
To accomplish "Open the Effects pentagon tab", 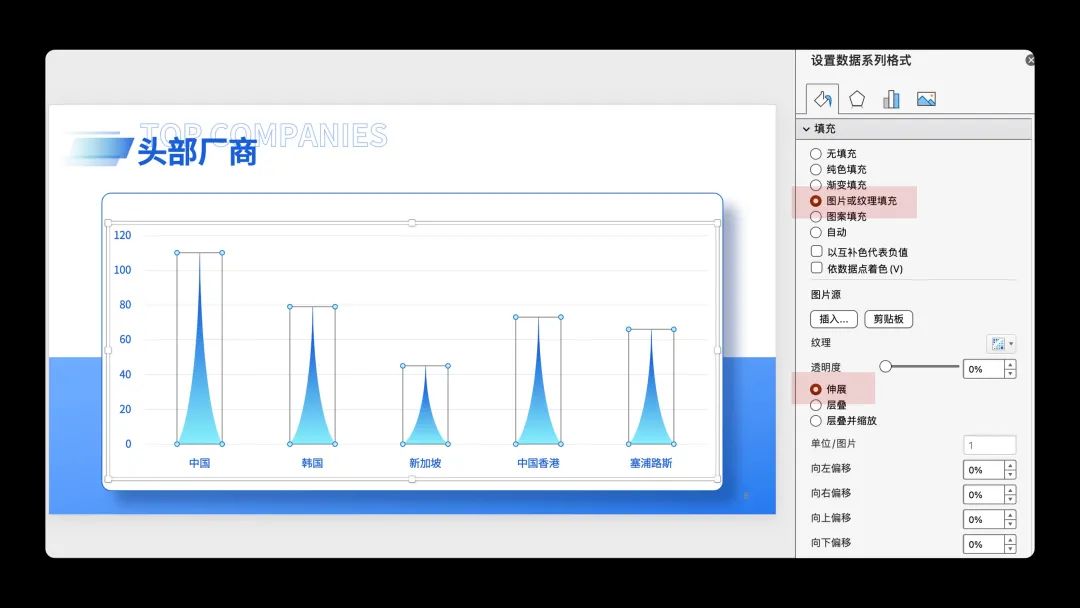I will pyautogui.click(x=857, y=99).
